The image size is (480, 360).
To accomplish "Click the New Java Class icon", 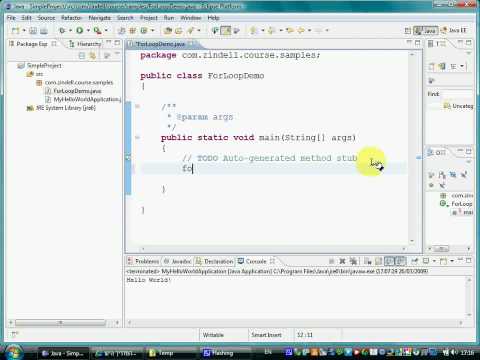I will click(x=144, y=30).
